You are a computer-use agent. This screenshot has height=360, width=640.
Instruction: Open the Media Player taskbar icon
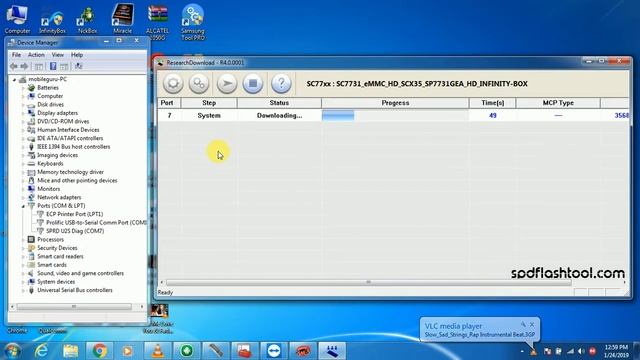pos(128,351)
